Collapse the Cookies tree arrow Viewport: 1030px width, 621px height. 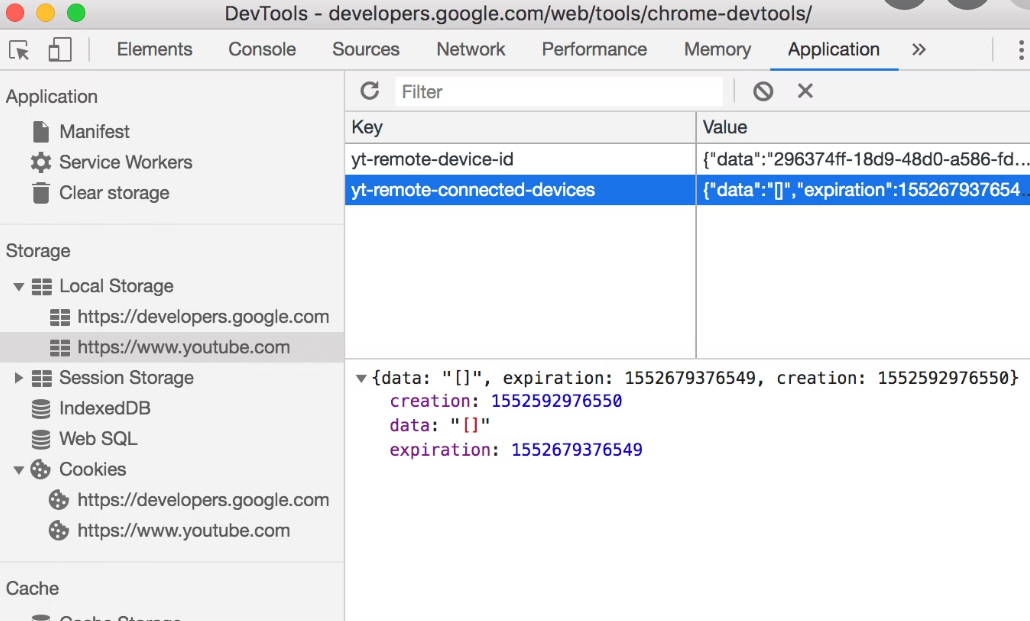click(x=19, y=470)
